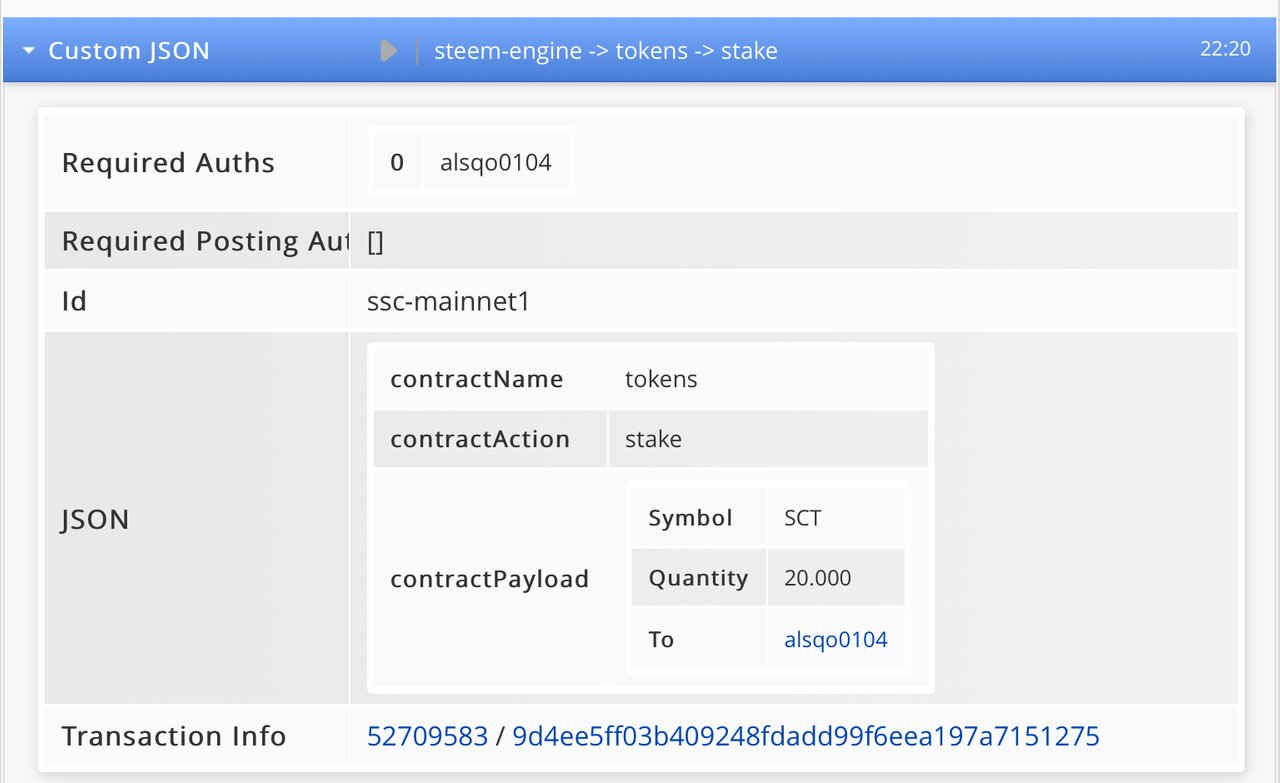Click the index 0 cell in Required Auths
The height and width of the screenshot is (783, 1280).
(x=397, y=162)
